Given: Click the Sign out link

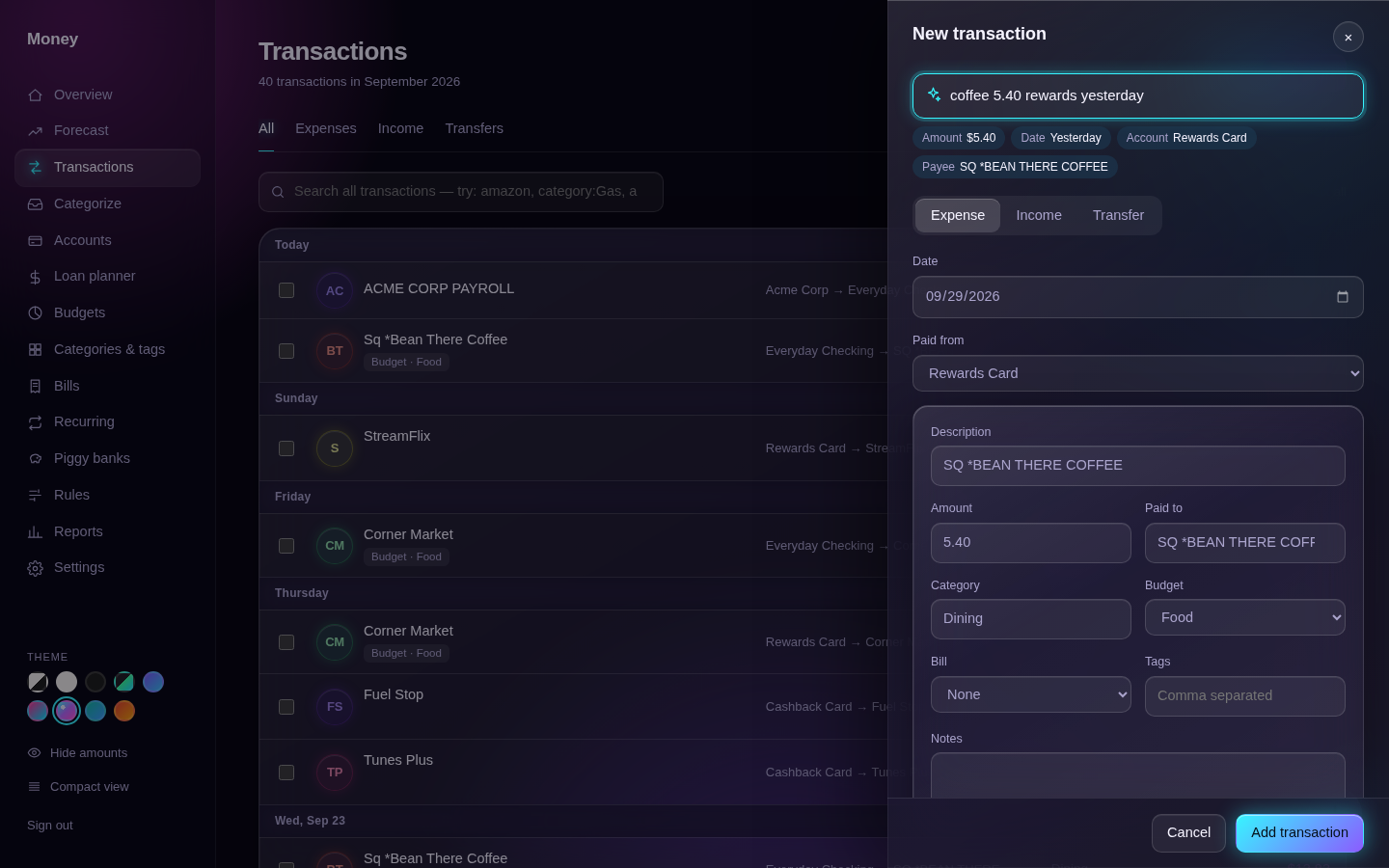Looking at the screenshot, I should pos(50,826).
